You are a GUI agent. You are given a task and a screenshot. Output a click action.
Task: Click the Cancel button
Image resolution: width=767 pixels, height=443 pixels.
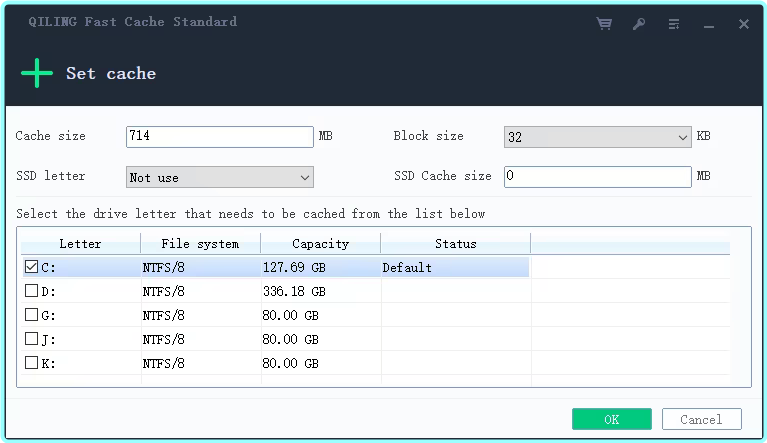click(x=702, y=419)
